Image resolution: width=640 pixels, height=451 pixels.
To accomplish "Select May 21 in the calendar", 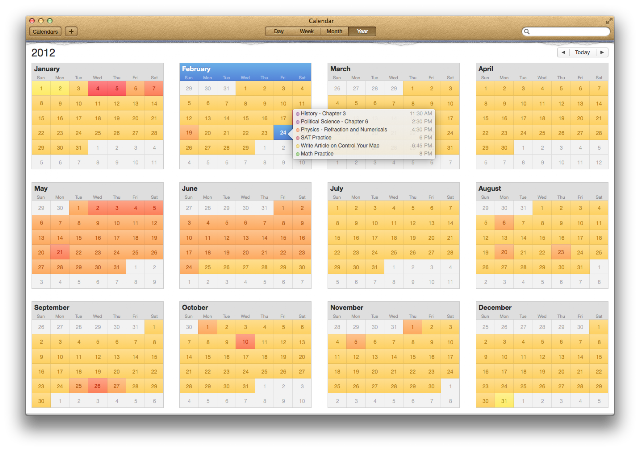I will point(60,252).
